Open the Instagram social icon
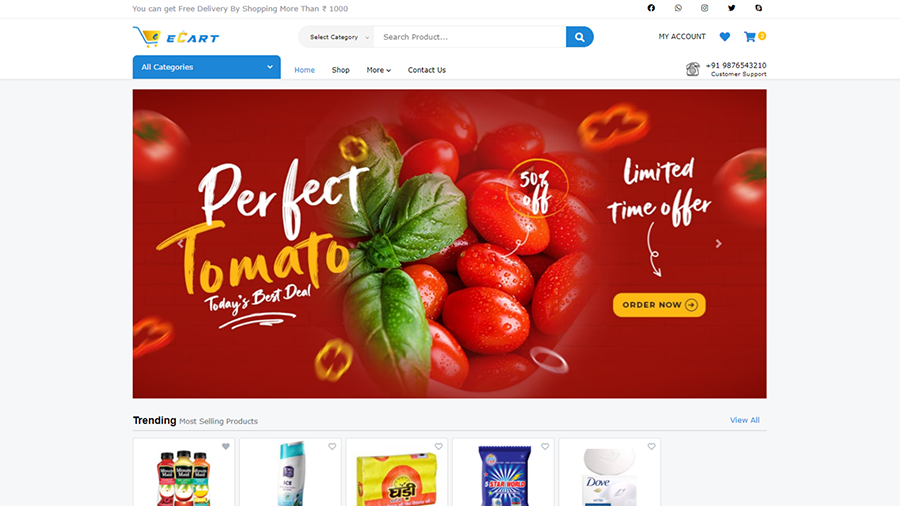Screen dimensions: 900x506 pyautogui.click(x=704, y=8)
